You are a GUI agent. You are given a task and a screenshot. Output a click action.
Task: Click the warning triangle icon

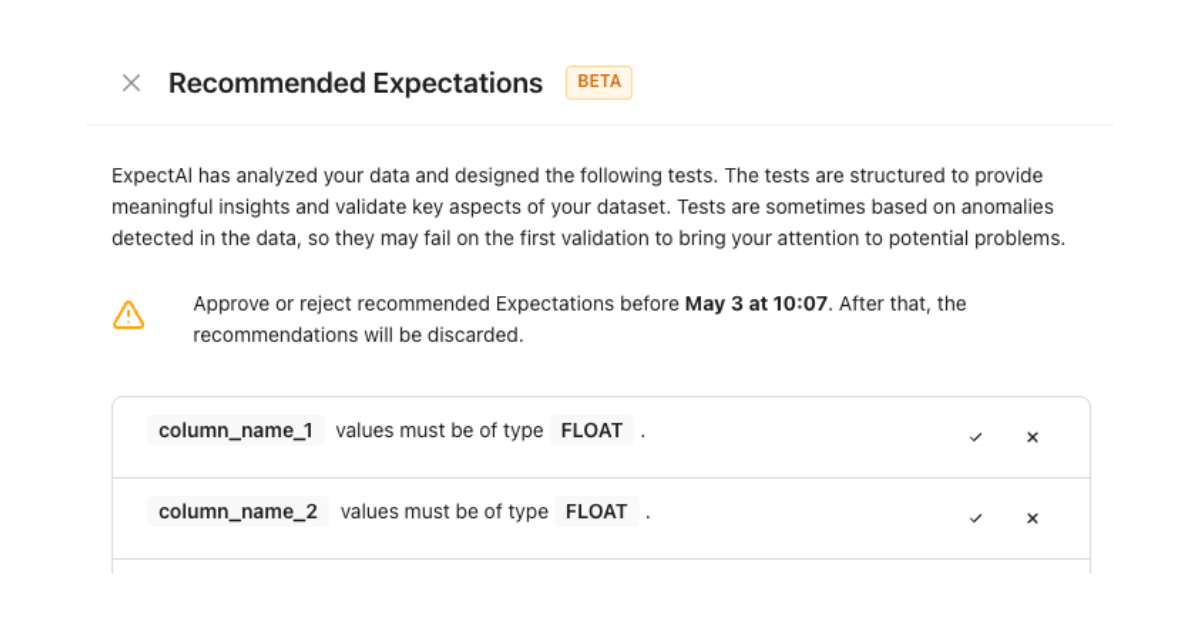point(128,315)
